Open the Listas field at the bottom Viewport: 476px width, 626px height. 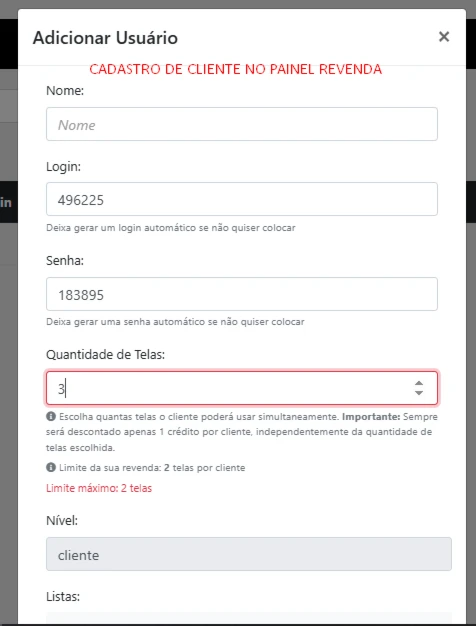click(249, 618)
